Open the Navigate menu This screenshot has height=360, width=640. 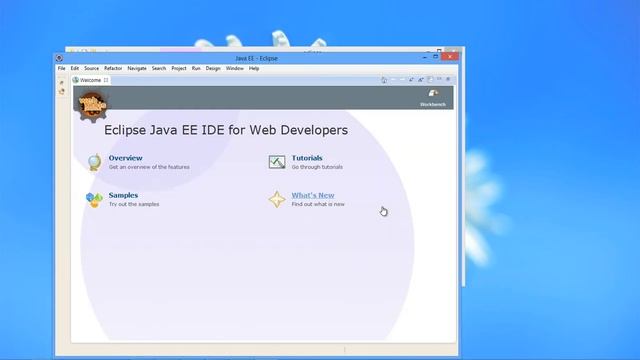point(137,69)
